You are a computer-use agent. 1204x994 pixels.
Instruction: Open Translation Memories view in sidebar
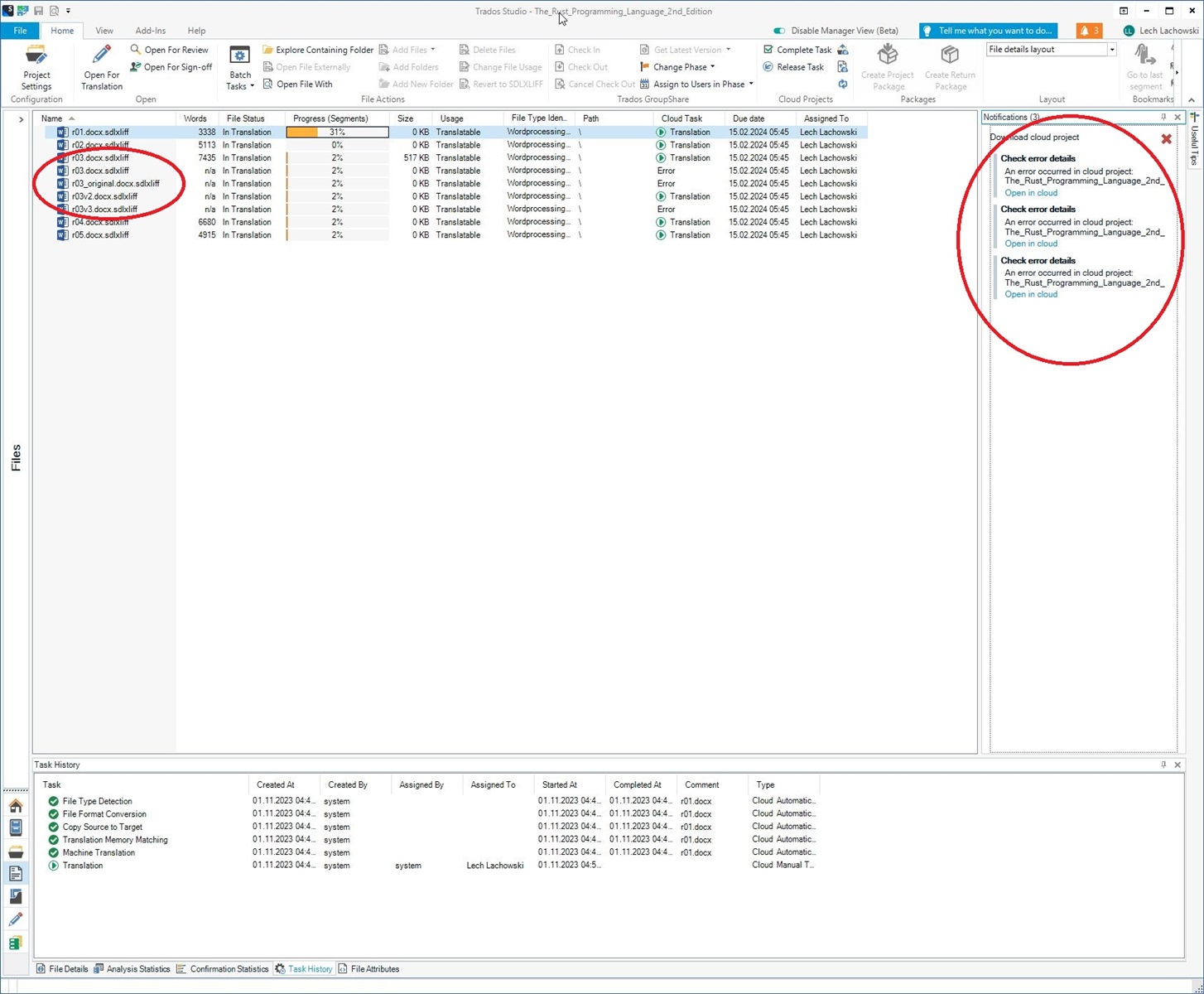[x=16, y=943]
